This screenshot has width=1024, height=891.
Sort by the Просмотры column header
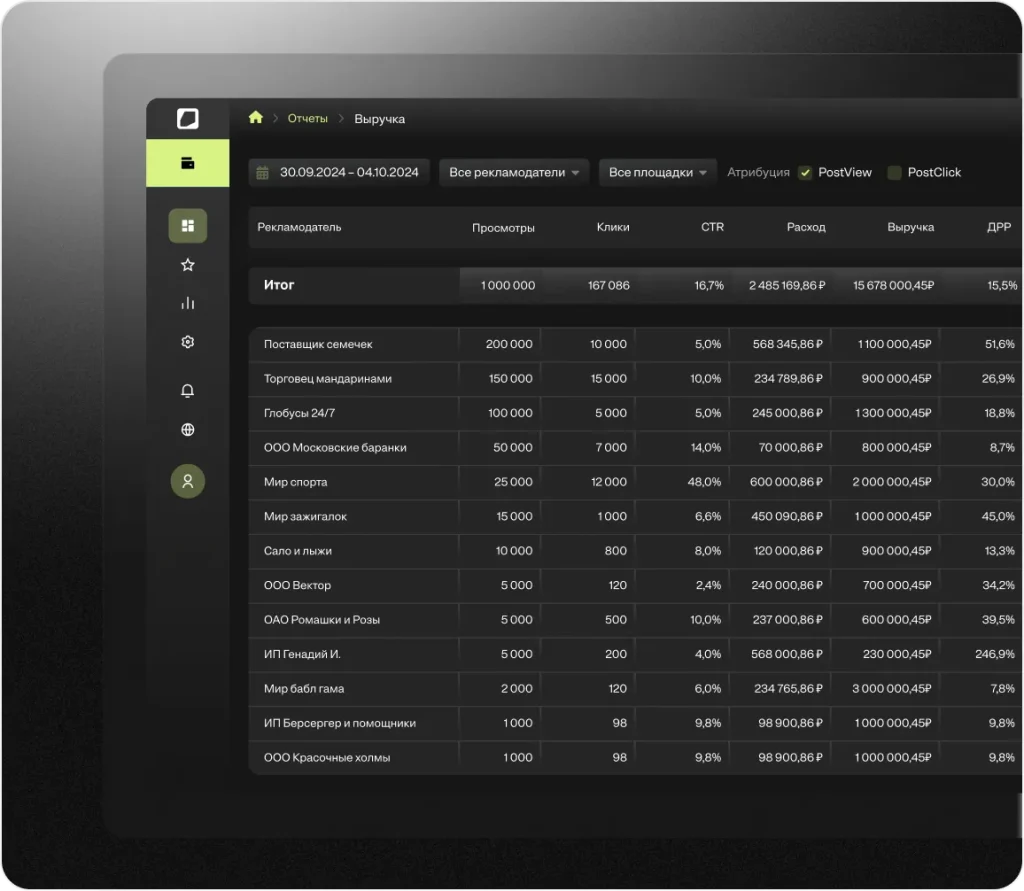point(503,228)
